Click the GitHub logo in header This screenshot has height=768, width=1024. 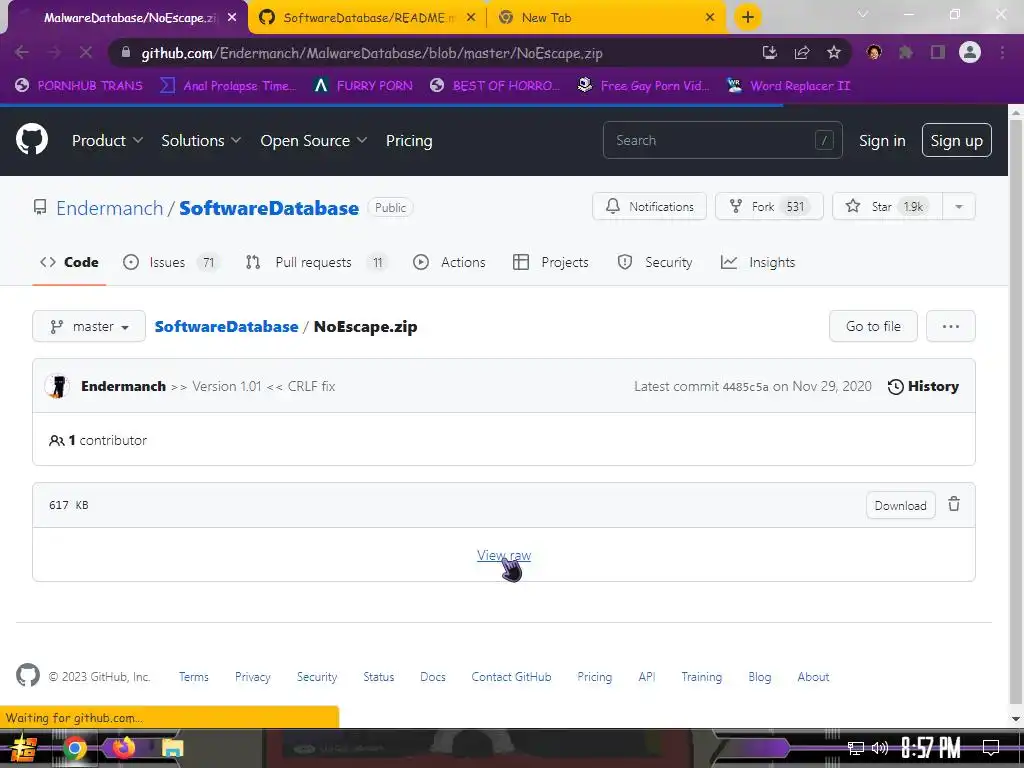point(31,139)
